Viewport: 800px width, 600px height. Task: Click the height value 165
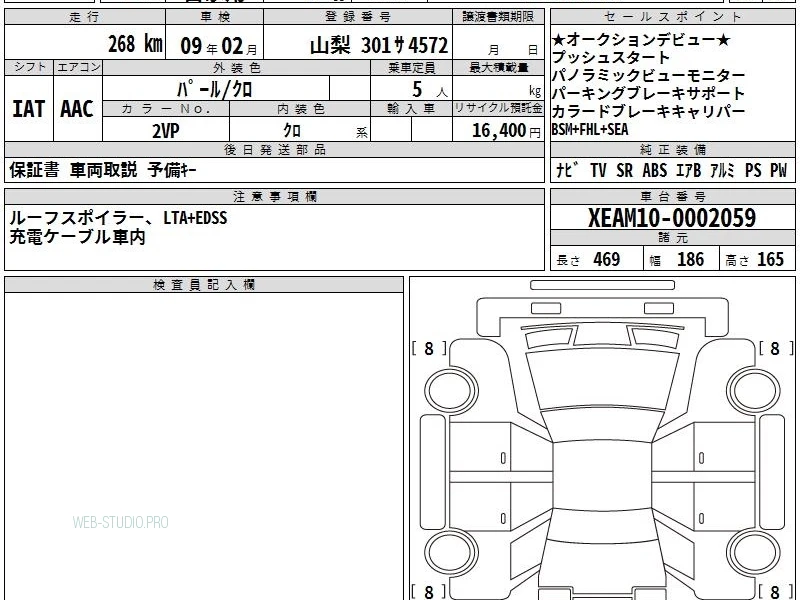pos(770,259)
